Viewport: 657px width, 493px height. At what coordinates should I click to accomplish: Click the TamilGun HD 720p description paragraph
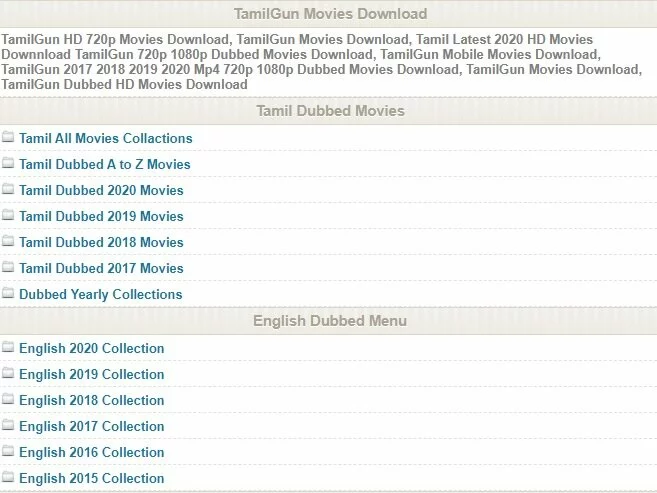coord(322,62)
